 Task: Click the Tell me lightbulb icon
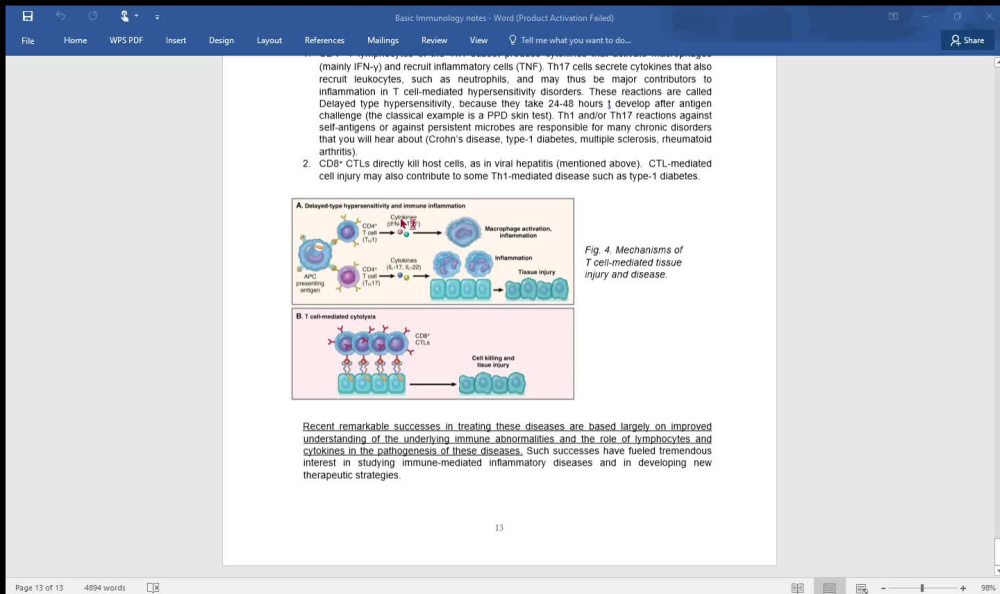point(512,40)
